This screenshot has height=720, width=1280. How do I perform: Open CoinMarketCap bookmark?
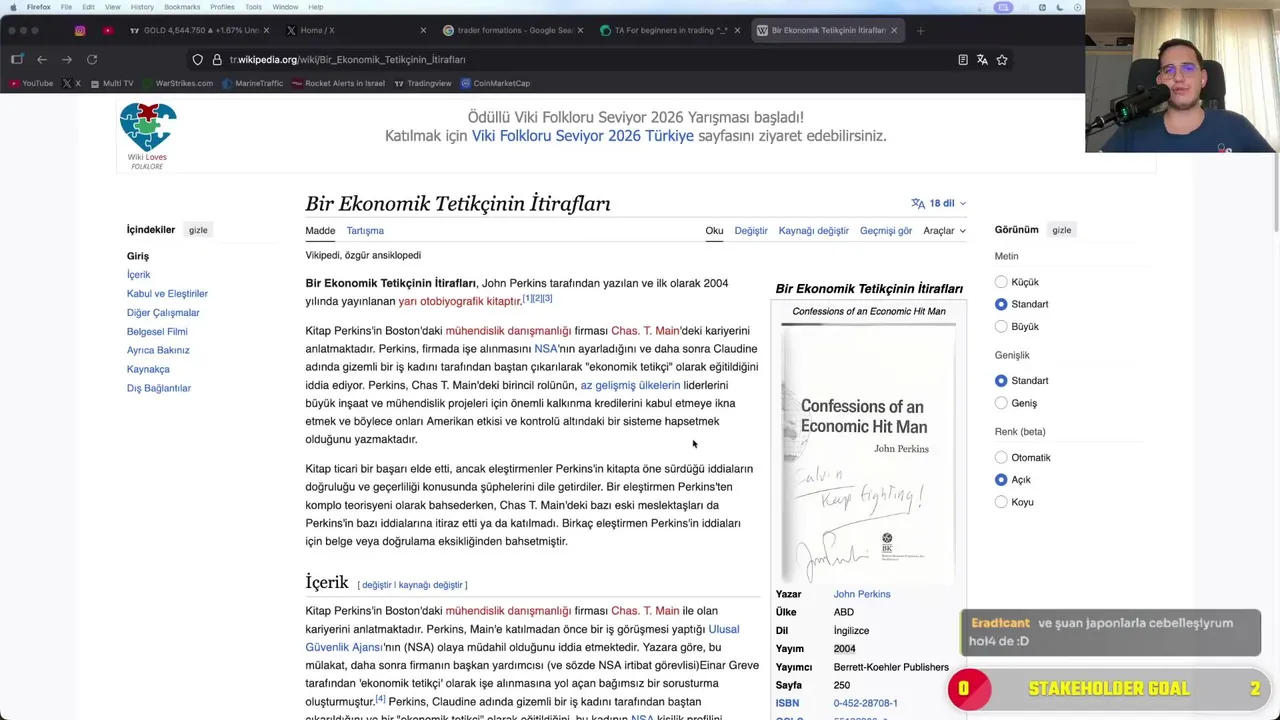pos(495,83)
